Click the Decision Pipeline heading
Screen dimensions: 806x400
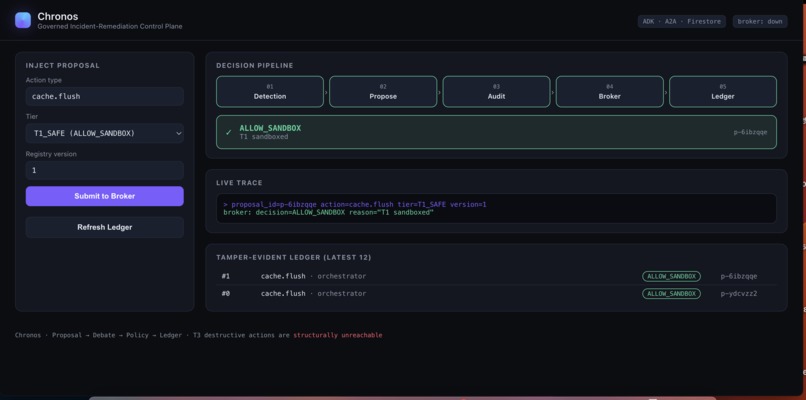click(254, 65)
